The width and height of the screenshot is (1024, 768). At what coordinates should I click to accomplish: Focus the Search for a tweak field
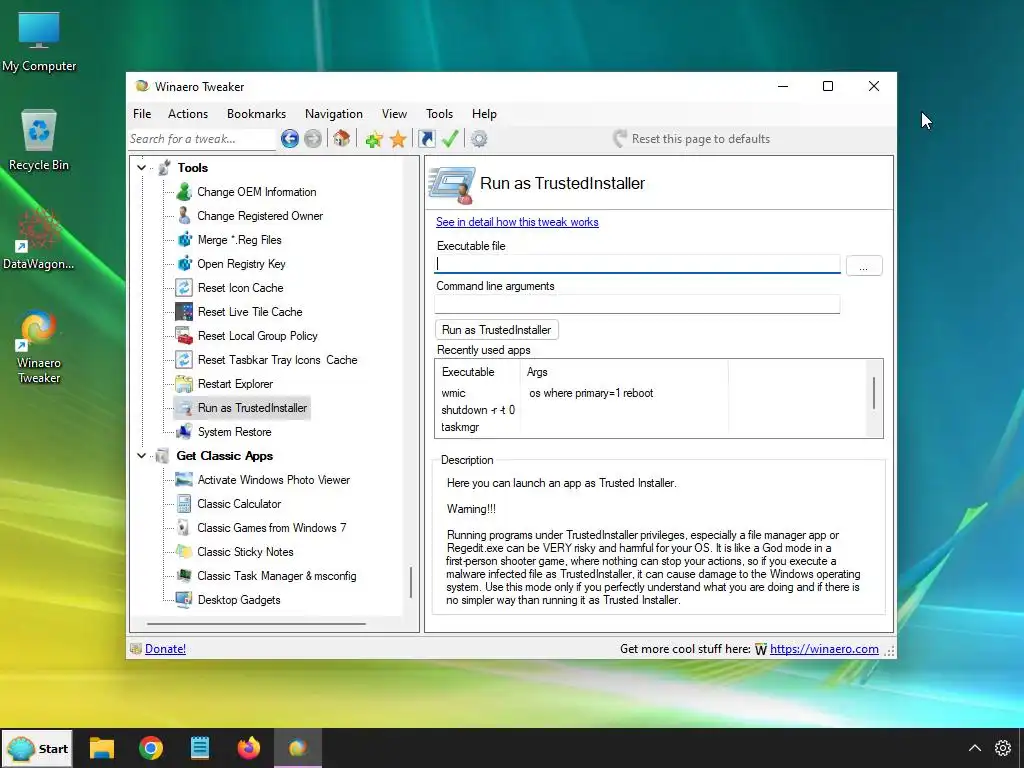click(x=202, y=139)
